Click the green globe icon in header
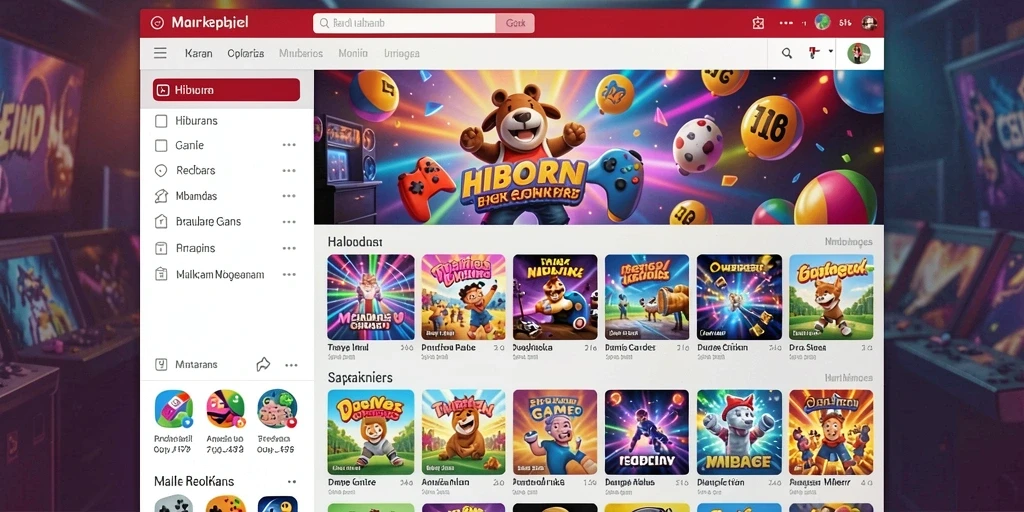1024x512 pixels. 822,22
